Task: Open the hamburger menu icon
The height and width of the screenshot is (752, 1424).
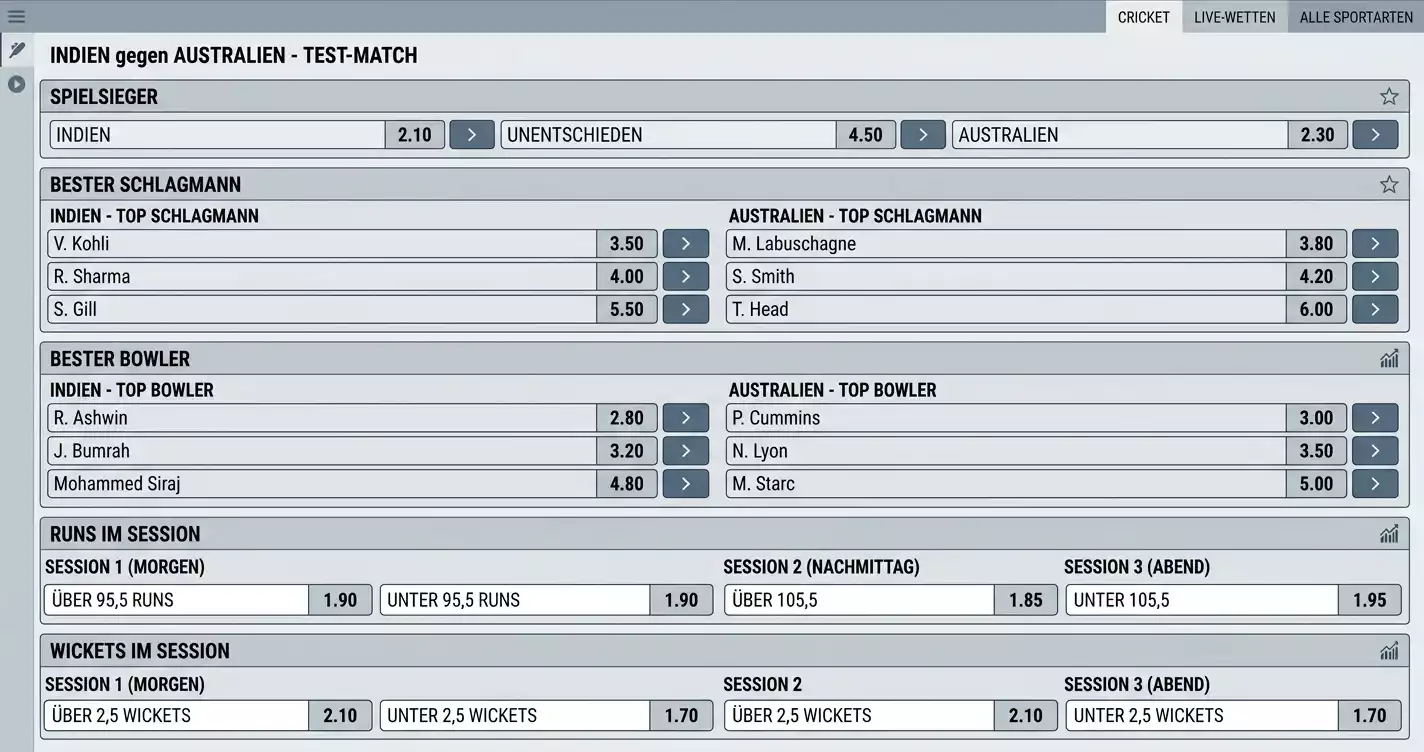Action: (16, 16)
